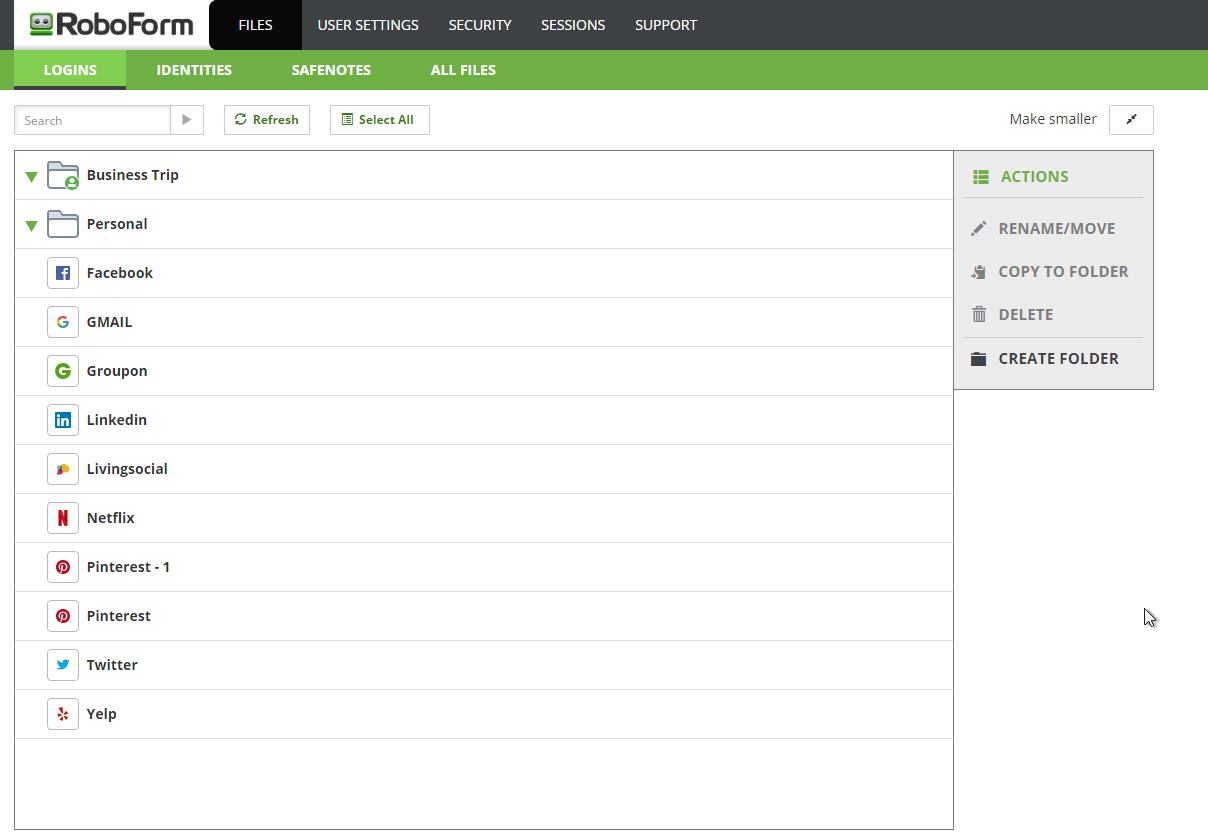Select the Business Trip folder name
This screenshot has width=1208, height=837.
click(133, 175)
